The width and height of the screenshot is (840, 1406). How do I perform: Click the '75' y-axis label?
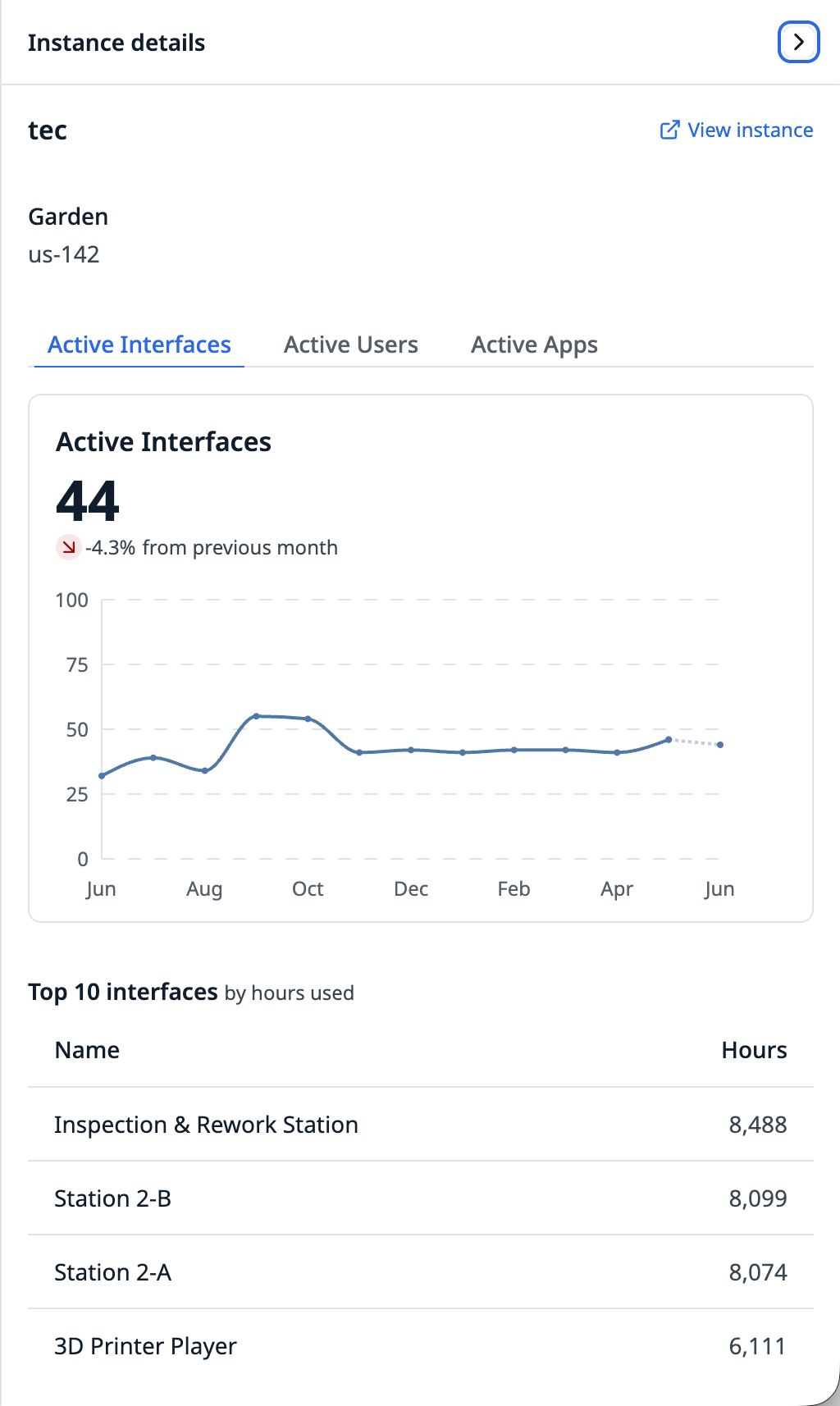point(77,664)
